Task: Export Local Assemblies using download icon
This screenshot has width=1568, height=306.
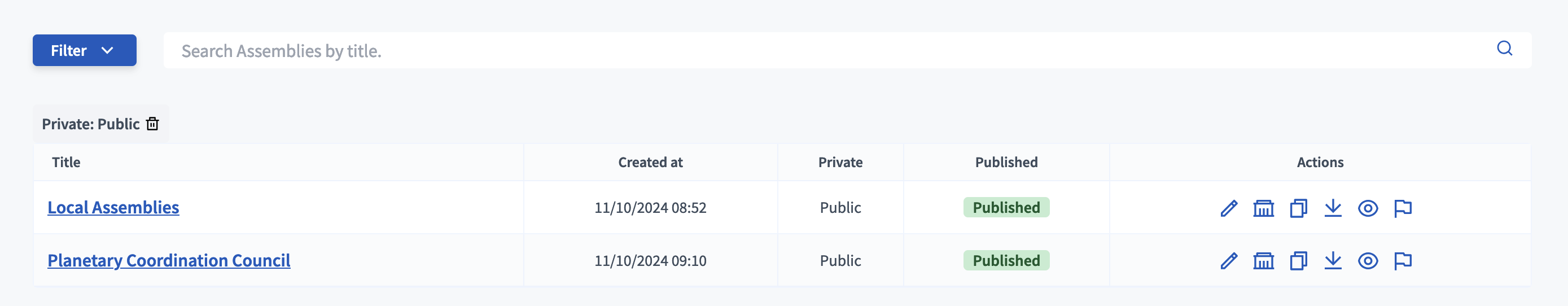Action: 1333,208
